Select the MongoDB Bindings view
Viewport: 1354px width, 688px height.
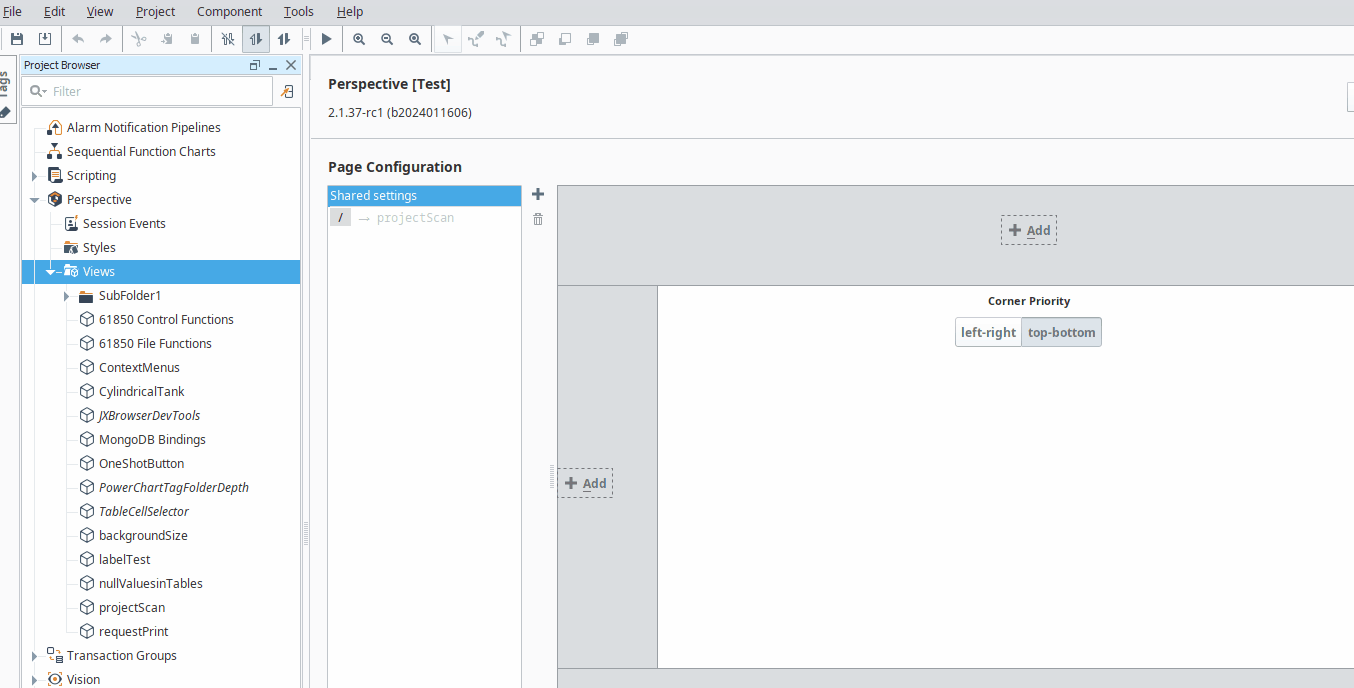pos(152,440)
